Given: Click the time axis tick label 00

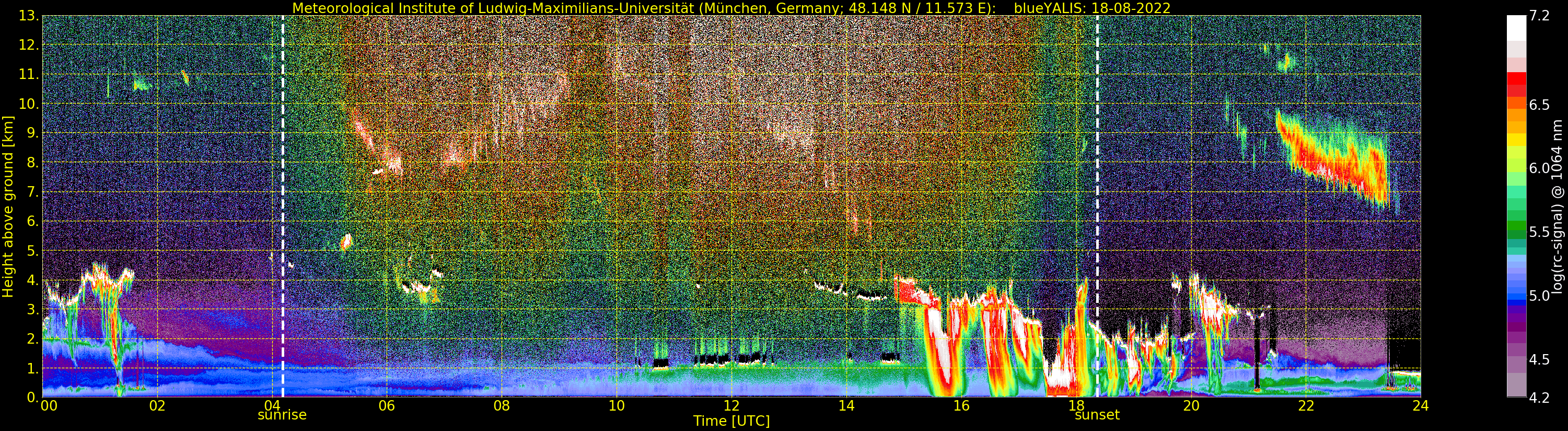Looking at the screenshot, I should click(x=48, y=405).
